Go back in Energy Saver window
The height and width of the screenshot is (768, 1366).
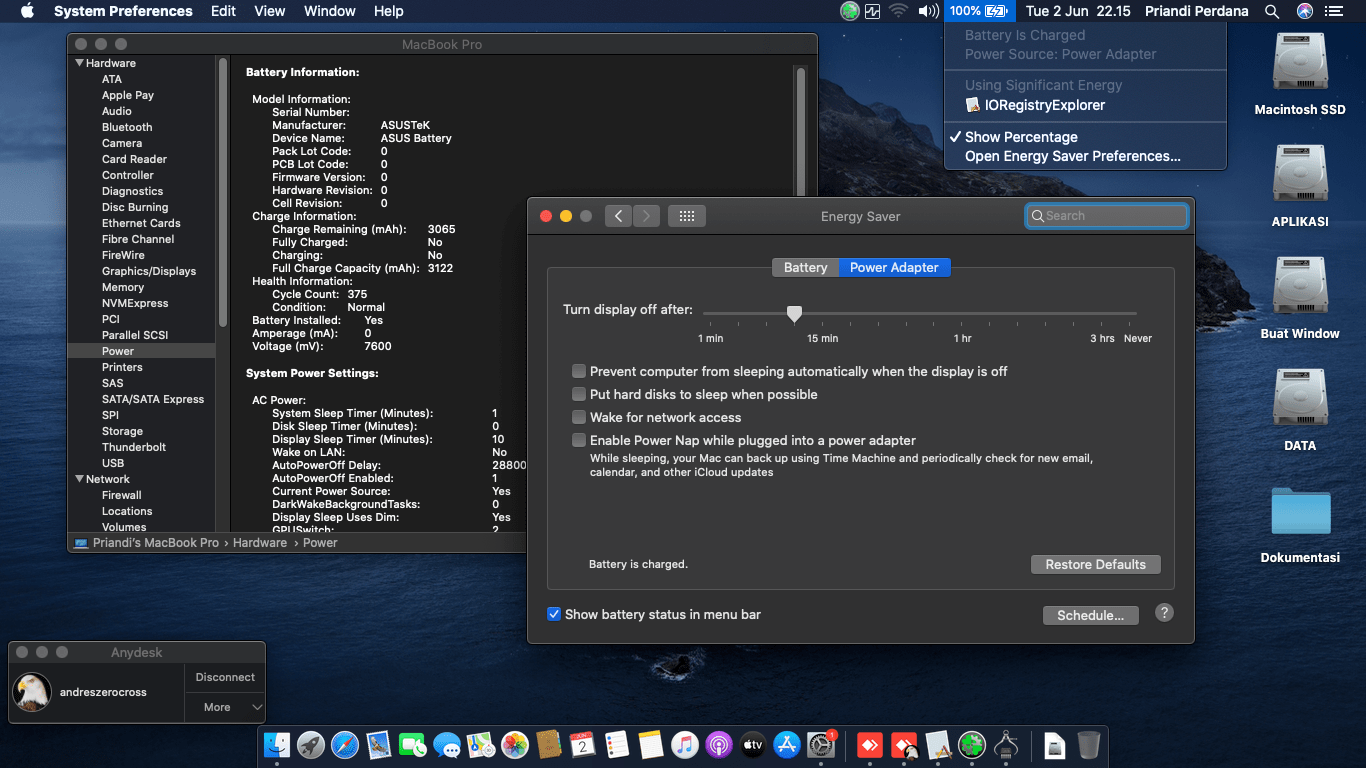click(x=618, y=216)
